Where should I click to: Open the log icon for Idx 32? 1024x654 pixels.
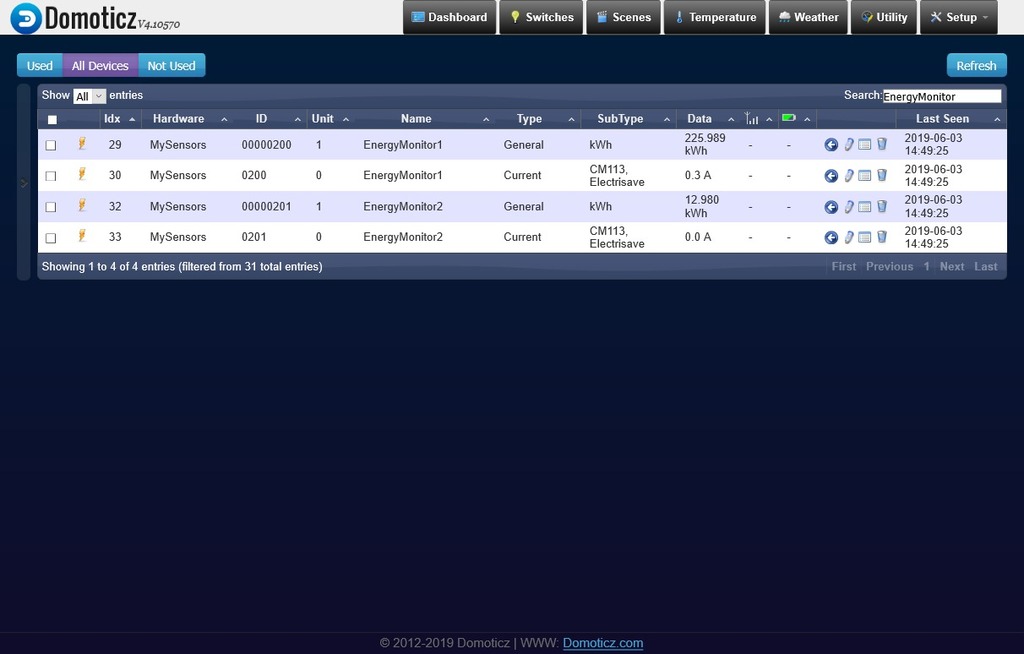point(865,206)
